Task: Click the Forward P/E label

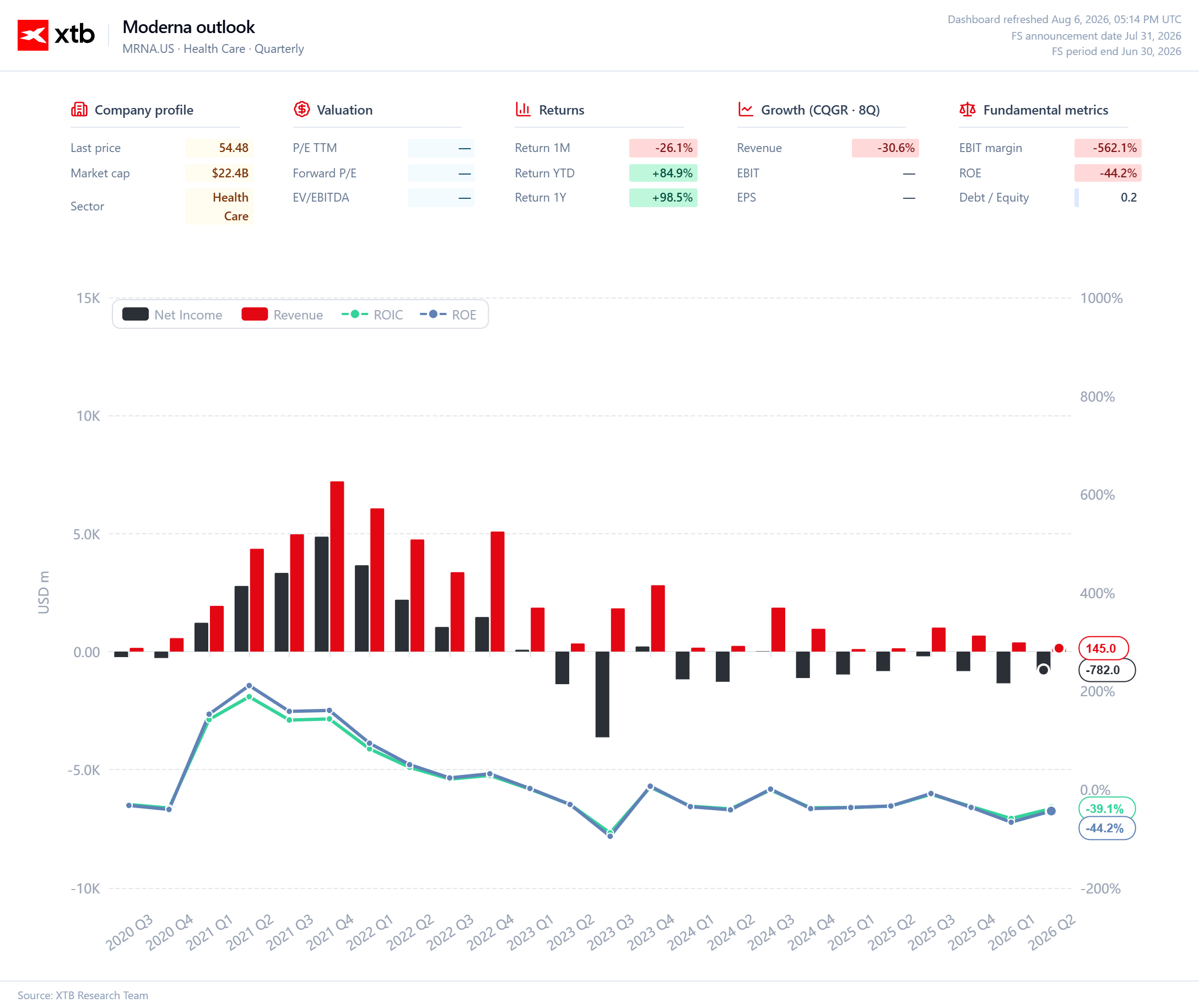Action: [325, 173]
